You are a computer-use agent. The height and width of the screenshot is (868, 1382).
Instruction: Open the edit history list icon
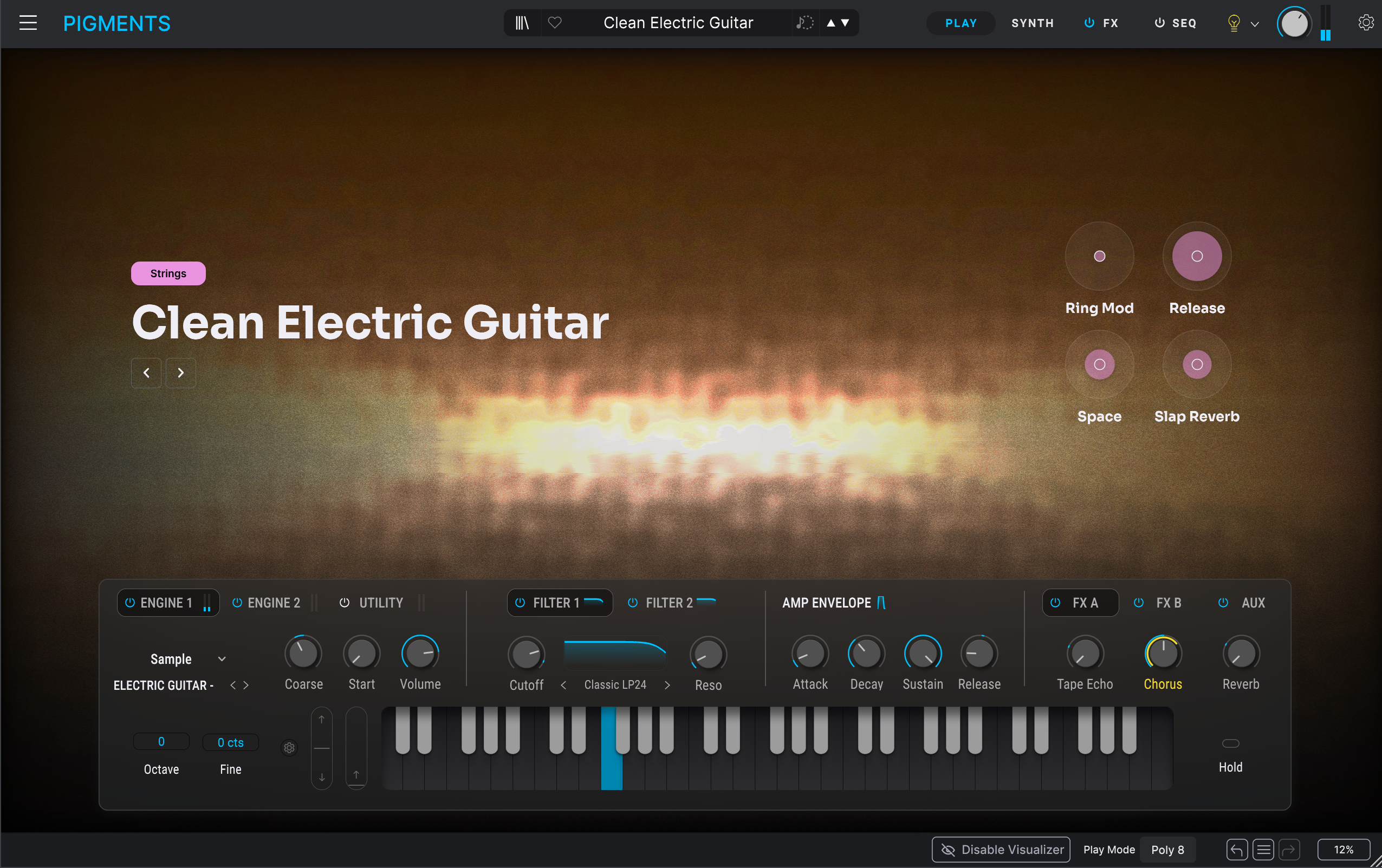click(x=1263, y=850)
